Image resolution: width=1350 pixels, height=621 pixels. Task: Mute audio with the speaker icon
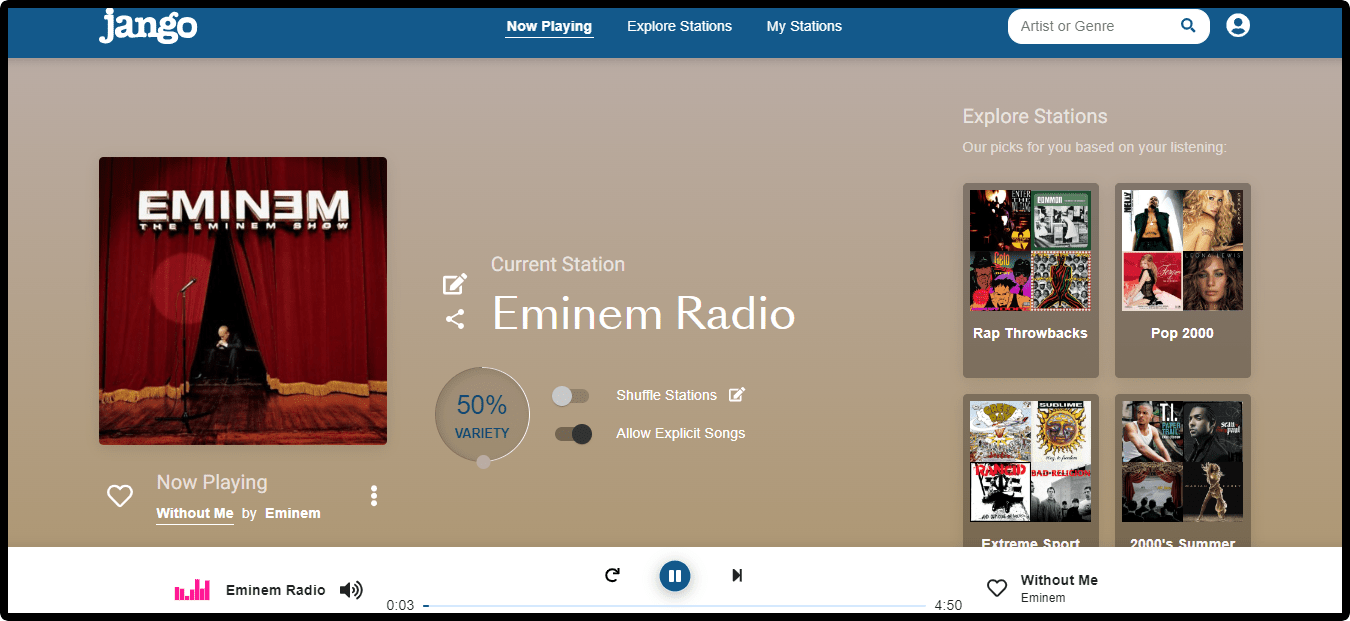point(351,590)
